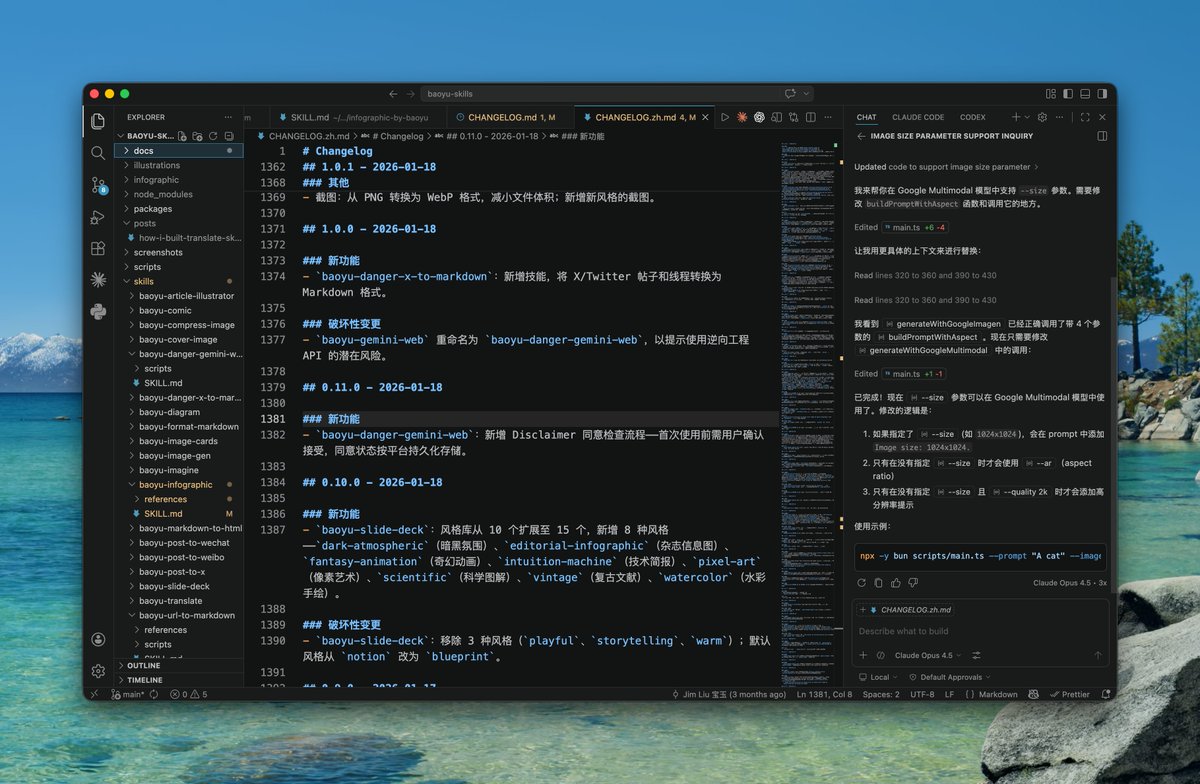Viewport: 1200px width, 784px height.
Task: Toggle the bottom panel layout
Action: tap(1085, 94)
